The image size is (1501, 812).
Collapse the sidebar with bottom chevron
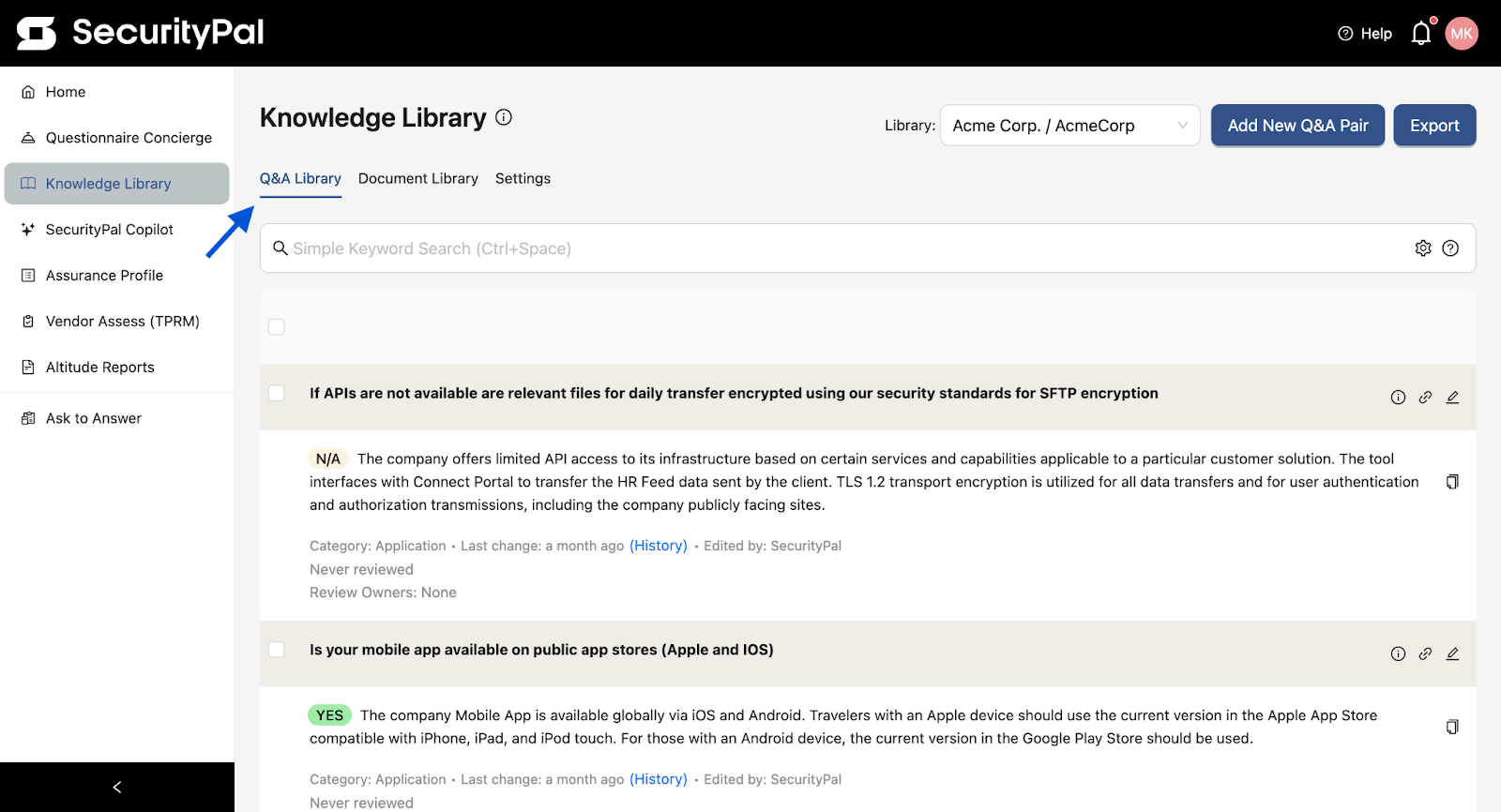pos(117,788)
